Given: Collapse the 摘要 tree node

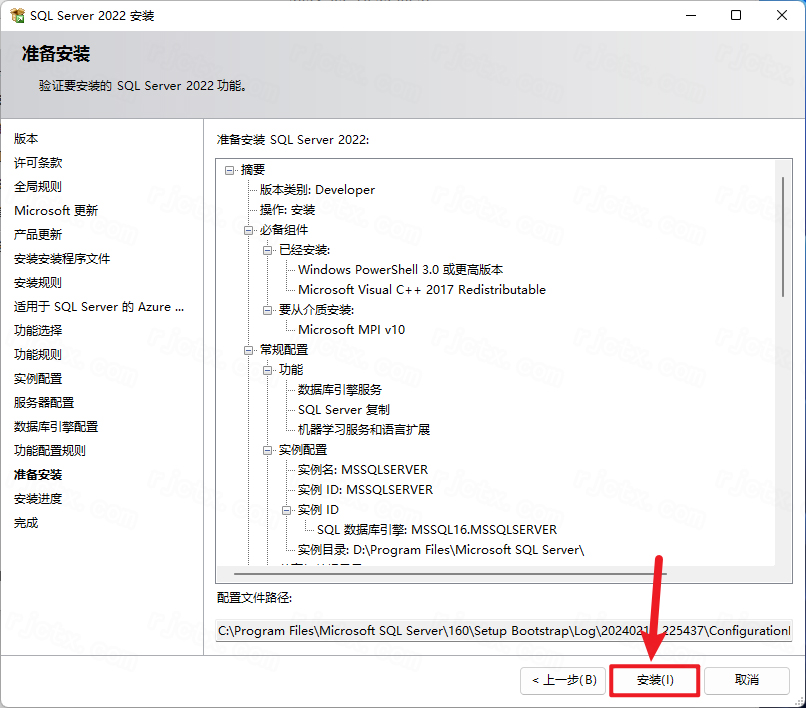Looking at the screenshot, I should pyautogui.click(x=230, y=170).
